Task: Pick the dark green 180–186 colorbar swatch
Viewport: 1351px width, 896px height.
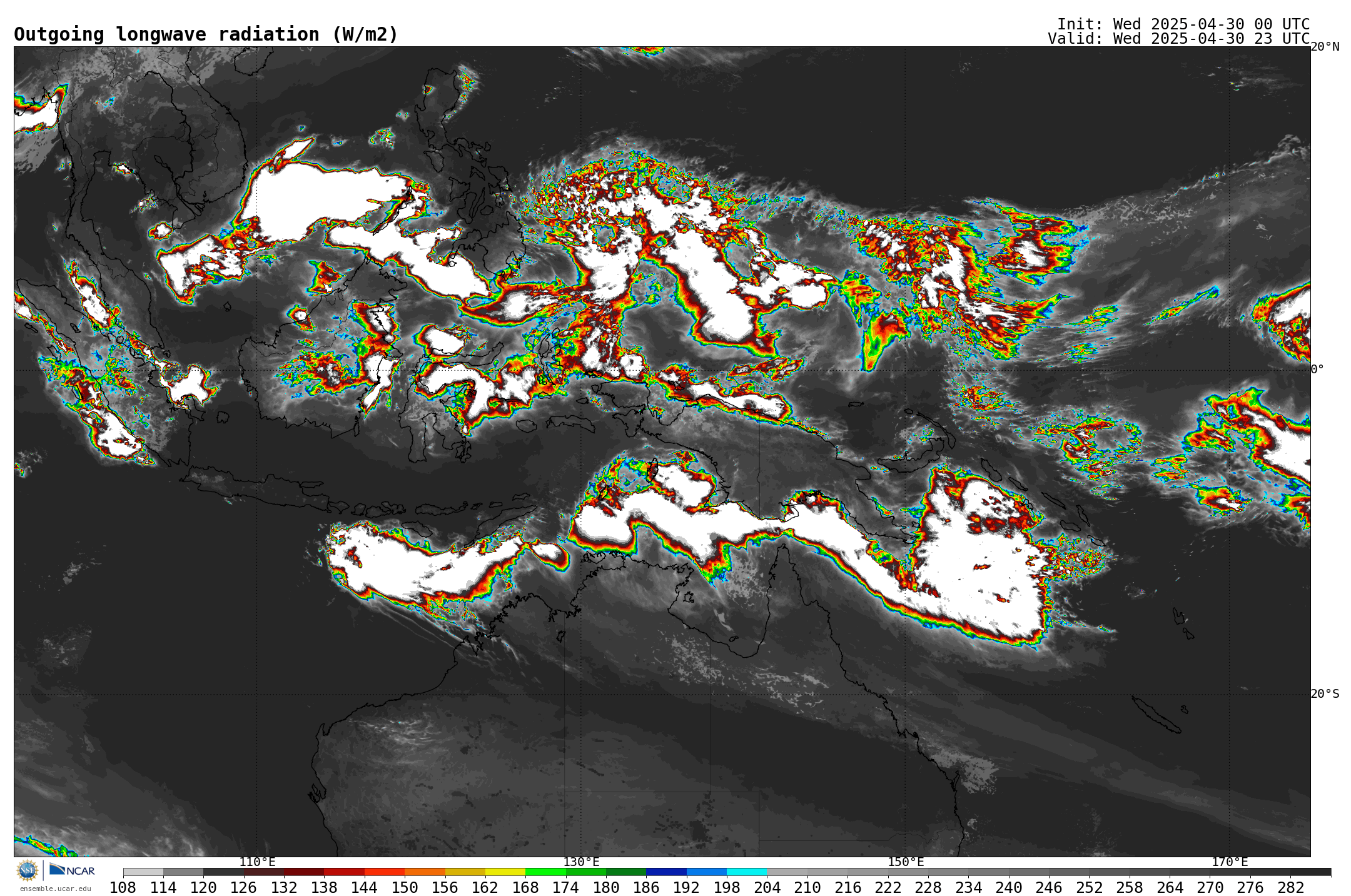Action: 626,872
